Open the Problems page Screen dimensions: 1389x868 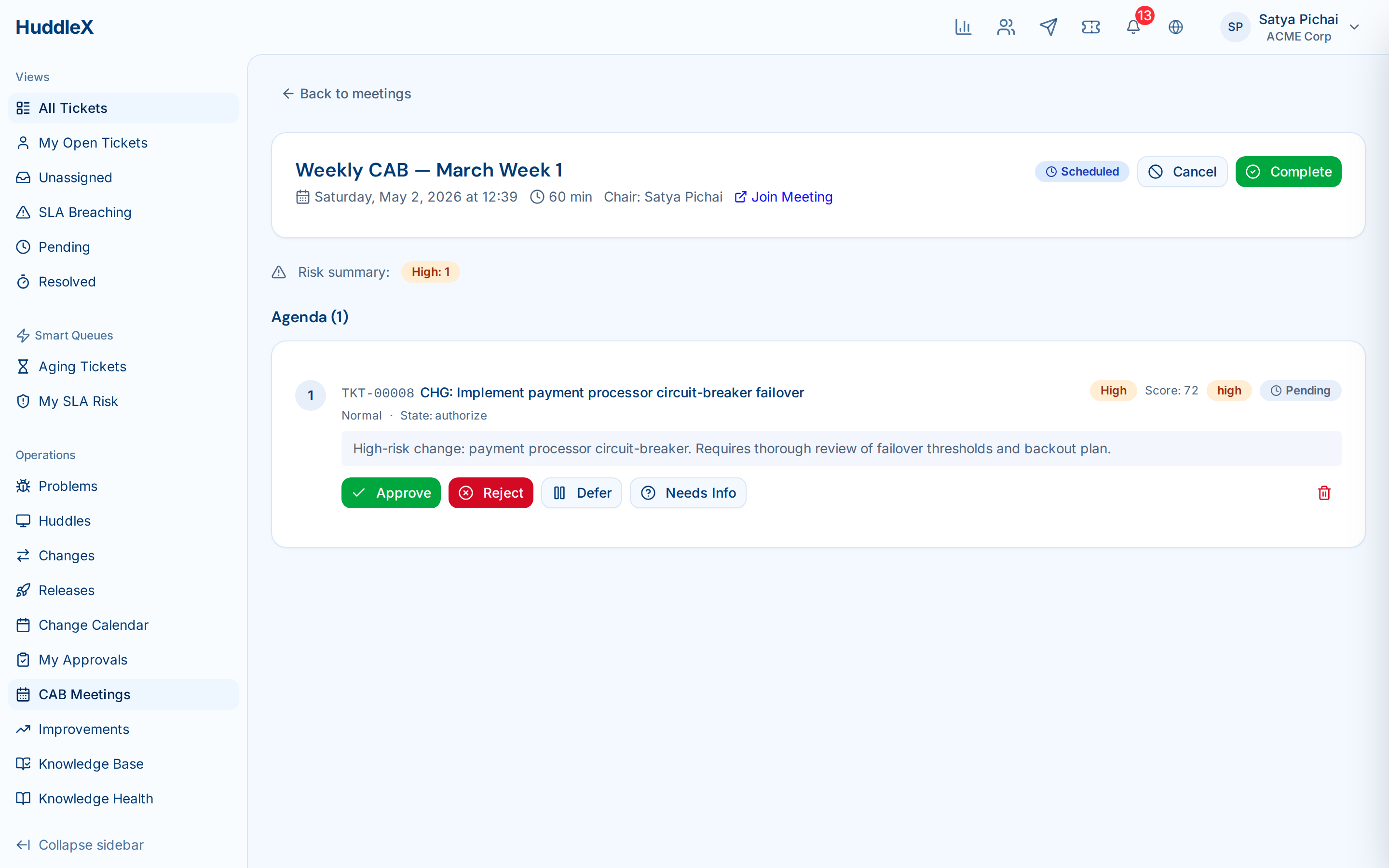pos(123,486)
